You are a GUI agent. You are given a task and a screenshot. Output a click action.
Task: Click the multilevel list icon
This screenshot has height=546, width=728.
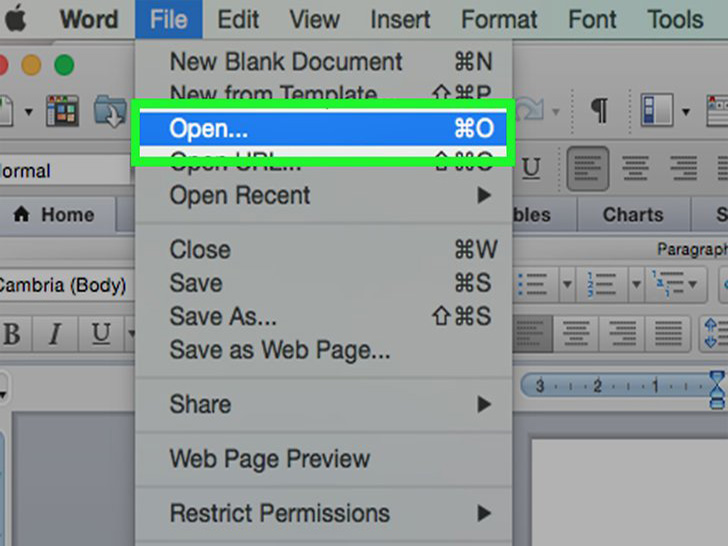[x=670, y=284]
